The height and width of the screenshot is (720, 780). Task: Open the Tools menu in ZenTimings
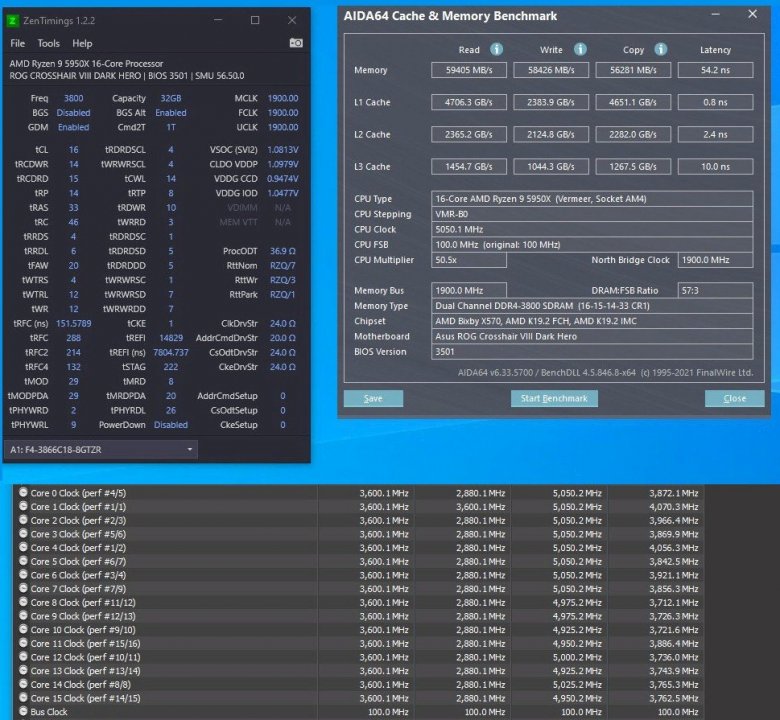click(x=49, y=43)
